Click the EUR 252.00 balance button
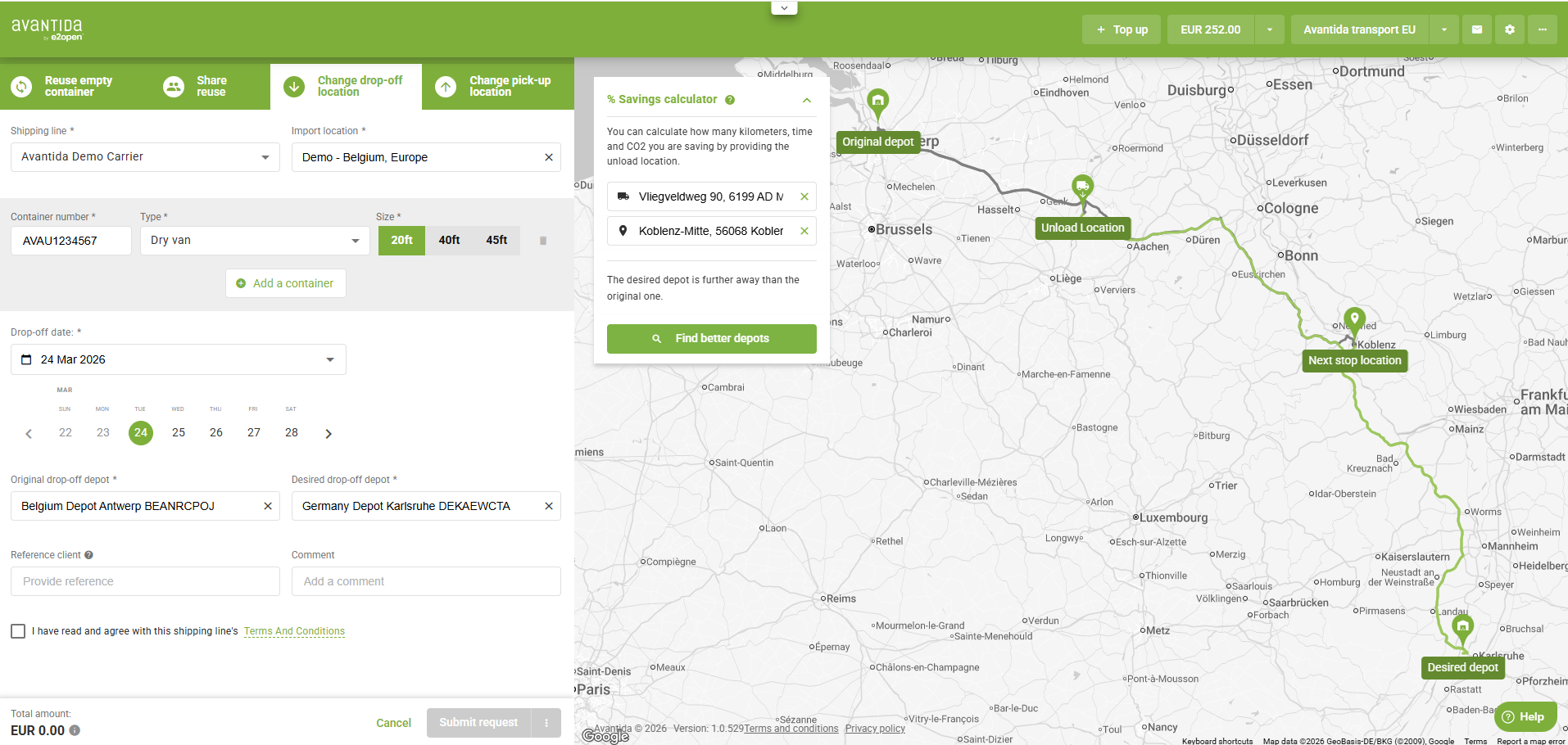The width and height of the screenshot is (1568, 745). pyautogui.click(x=1211, y=29)
